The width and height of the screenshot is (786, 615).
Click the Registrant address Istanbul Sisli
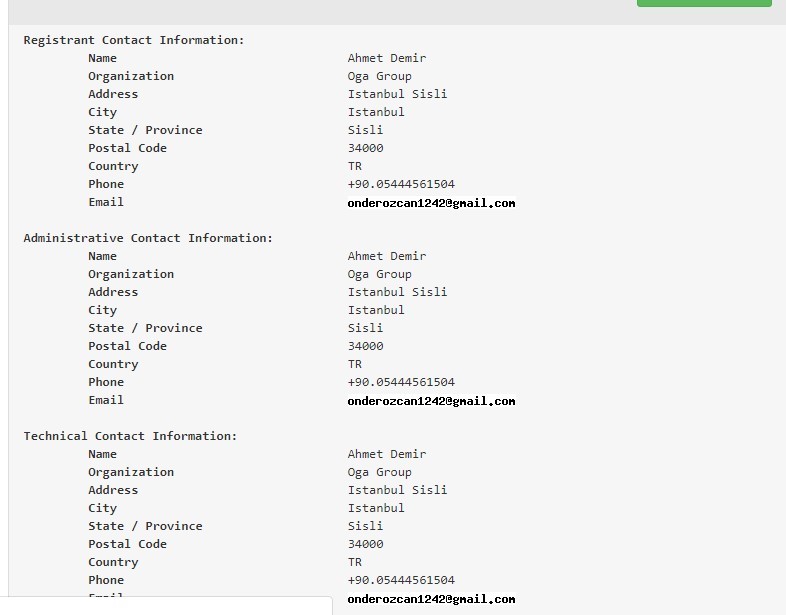tap(398, 94)
